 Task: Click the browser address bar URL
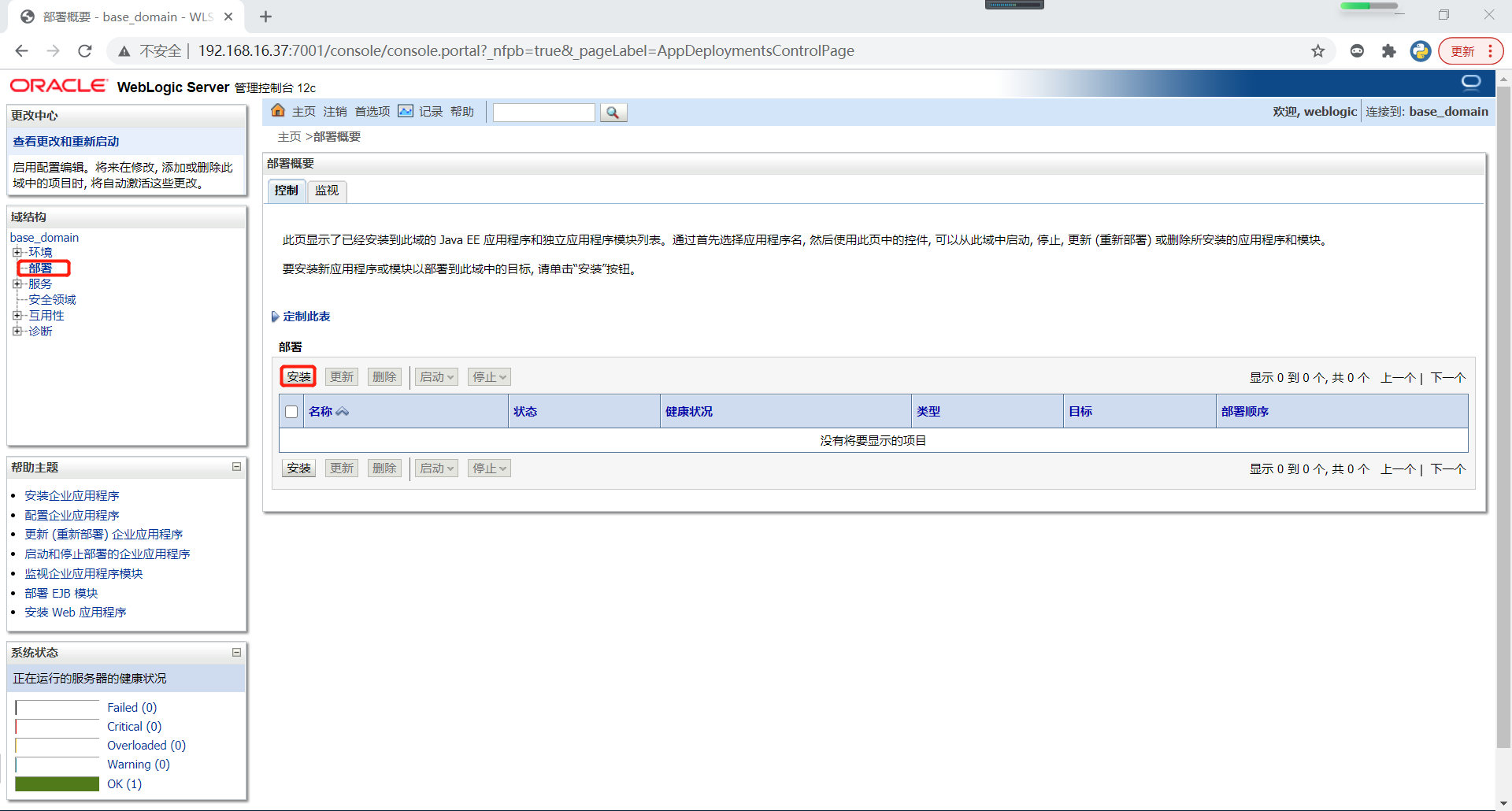526,51
